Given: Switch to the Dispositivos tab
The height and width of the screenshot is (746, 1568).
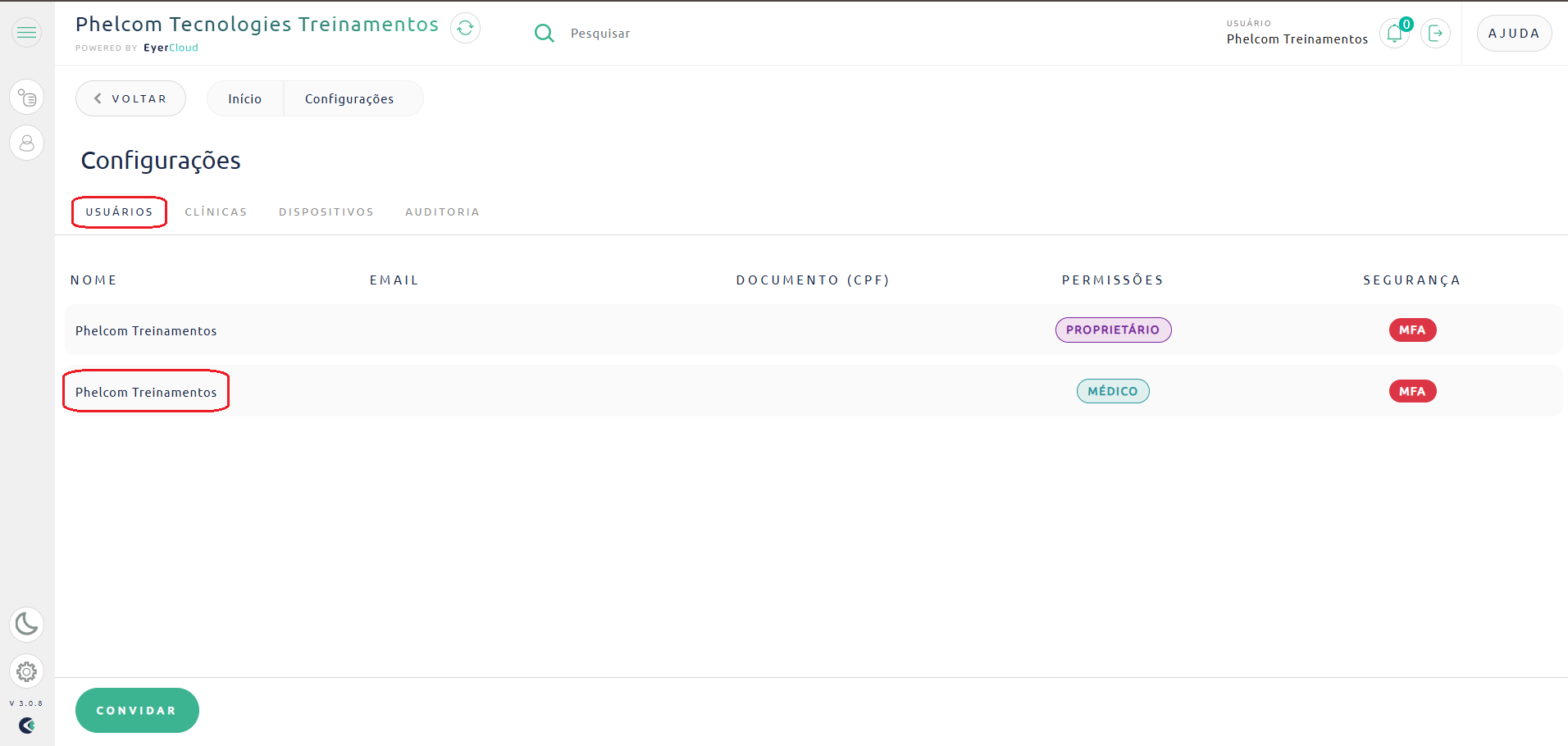Looking at the screenshot, I should (326, 212).
